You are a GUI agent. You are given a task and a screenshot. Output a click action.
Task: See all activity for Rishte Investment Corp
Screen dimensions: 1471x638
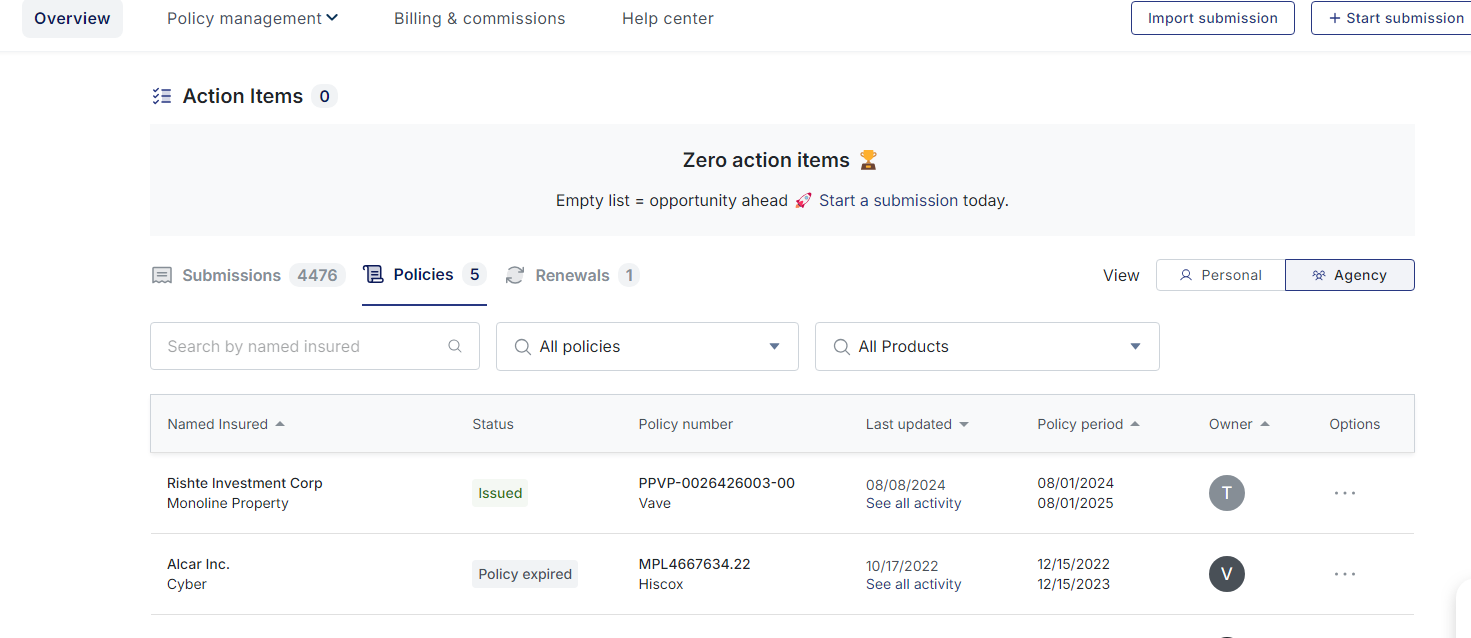click(913, 504)
